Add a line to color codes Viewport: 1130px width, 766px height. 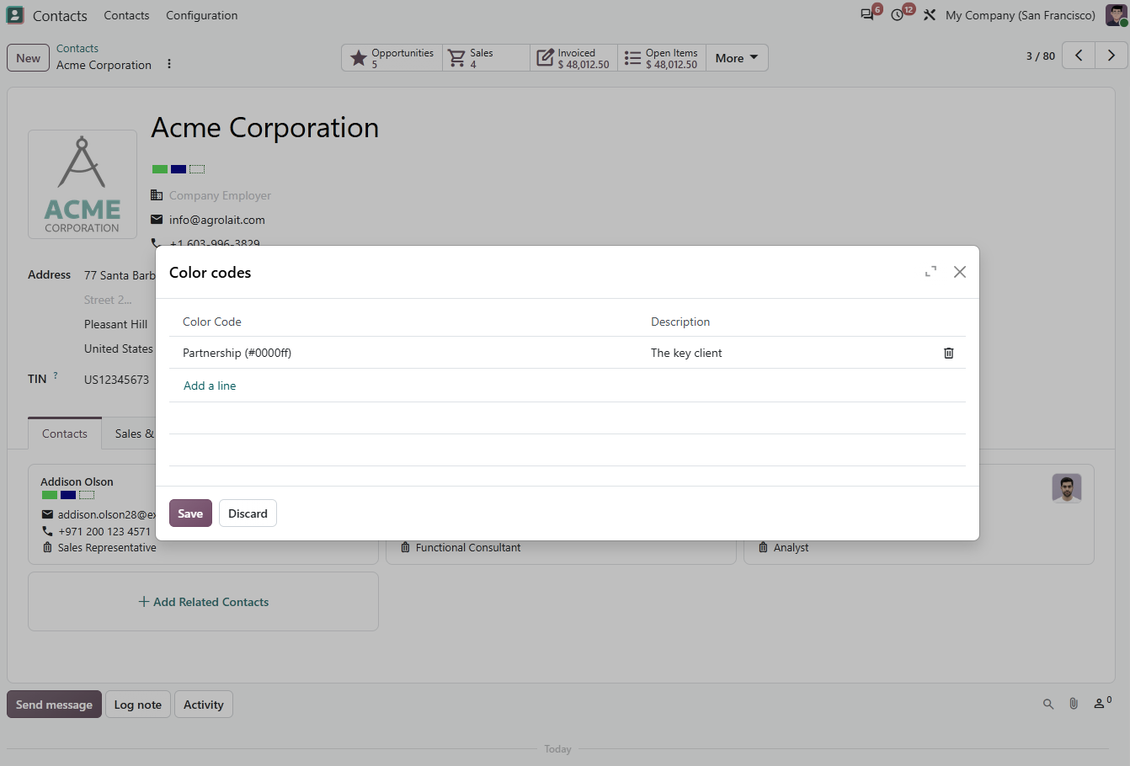pyautogui.click(x=210, y=386)
